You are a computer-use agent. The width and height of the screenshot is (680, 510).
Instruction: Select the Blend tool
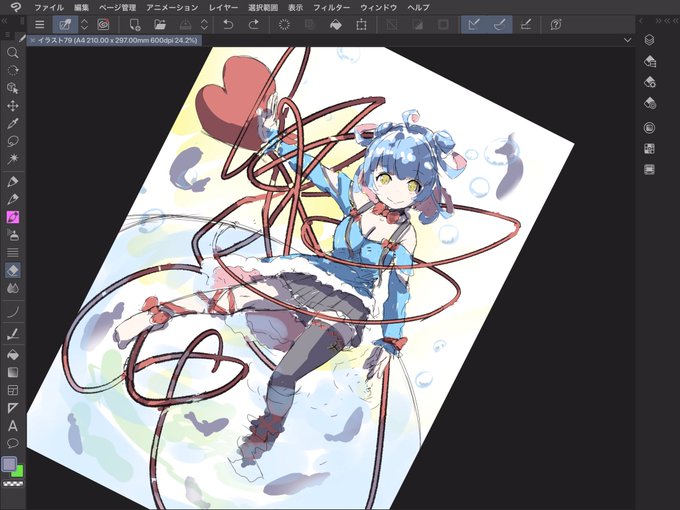13,288
